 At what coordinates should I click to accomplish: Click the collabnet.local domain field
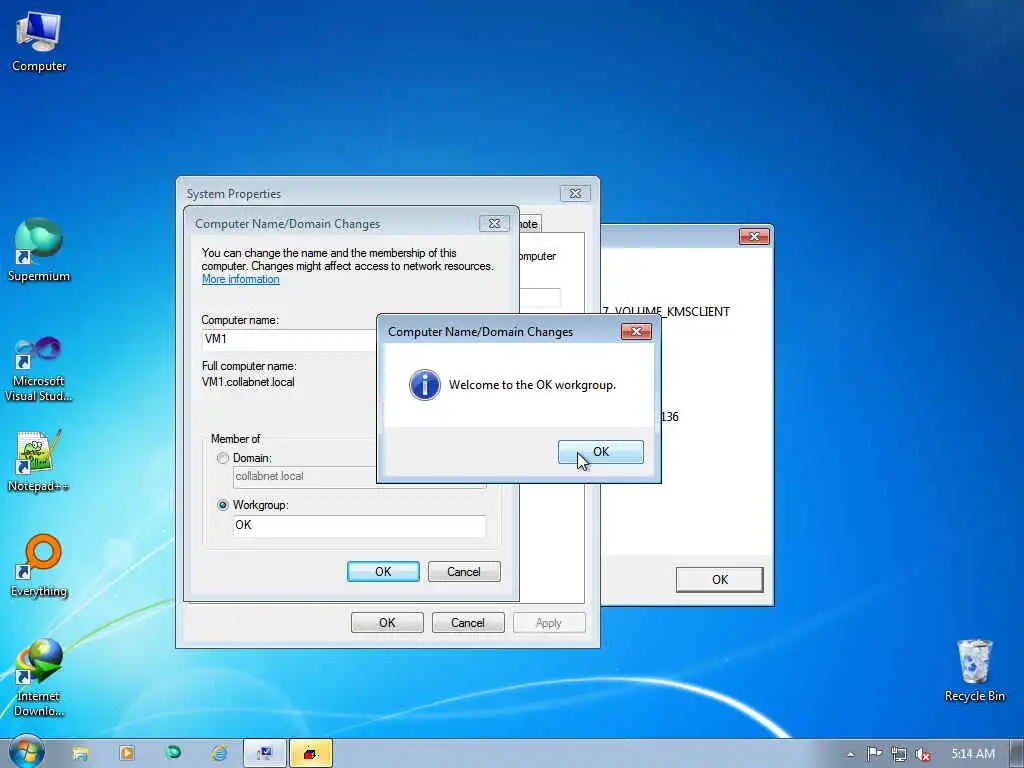coord(304,476)
